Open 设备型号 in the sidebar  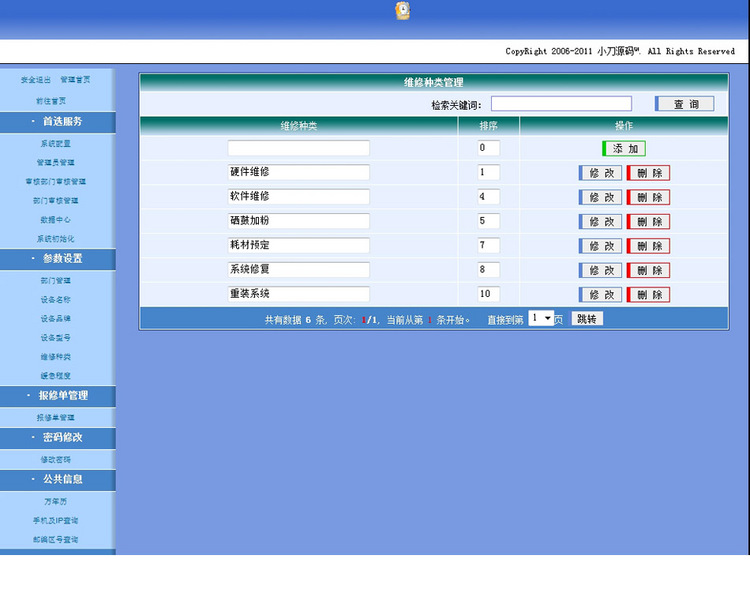tap(55, 338)
